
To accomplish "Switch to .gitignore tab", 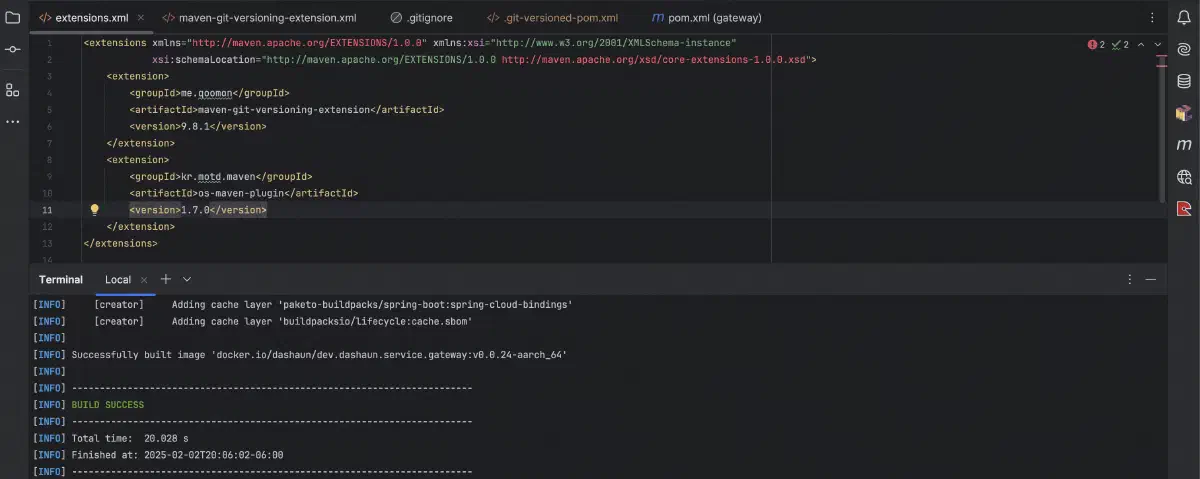I will coord(424,18).
